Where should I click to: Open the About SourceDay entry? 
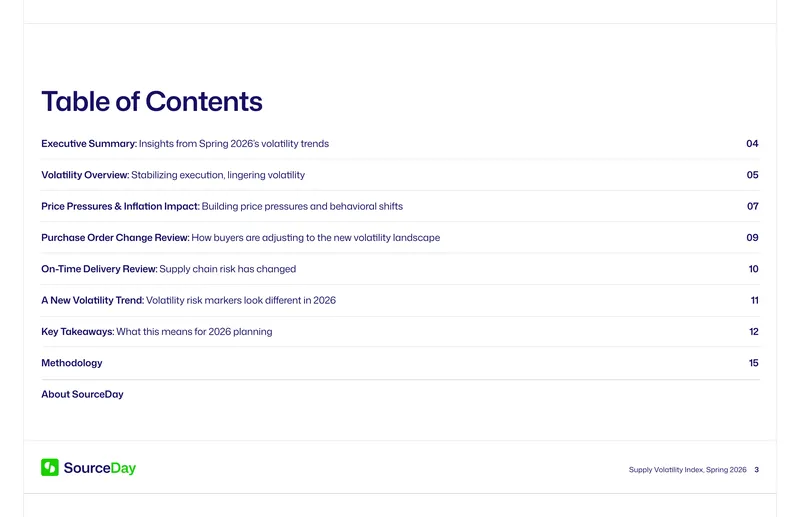[x=82, y=395]
